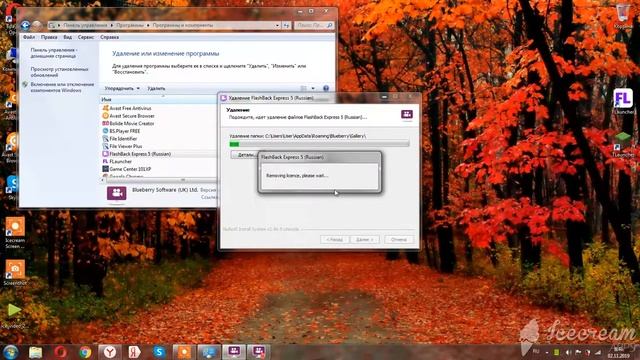
Task: Open the Вид menu
Action: tap(68, 37)
